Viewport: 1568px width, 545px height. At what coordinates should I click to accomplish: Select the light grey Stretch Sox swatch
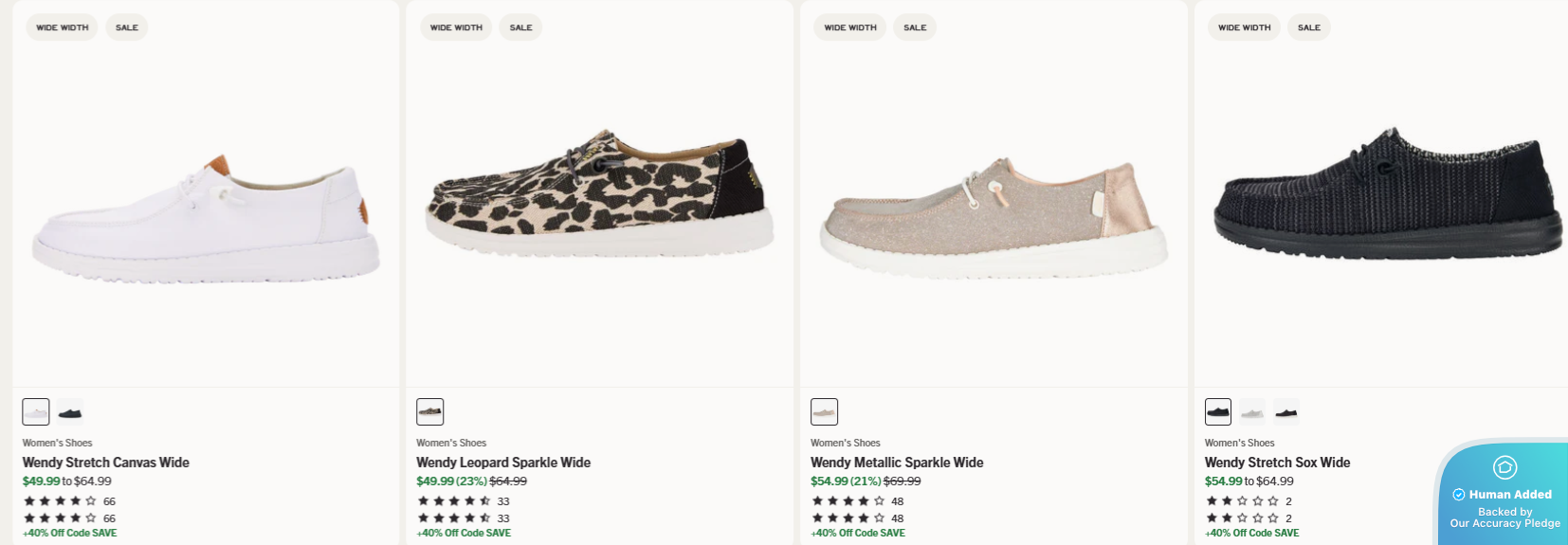pos(1252,412)
